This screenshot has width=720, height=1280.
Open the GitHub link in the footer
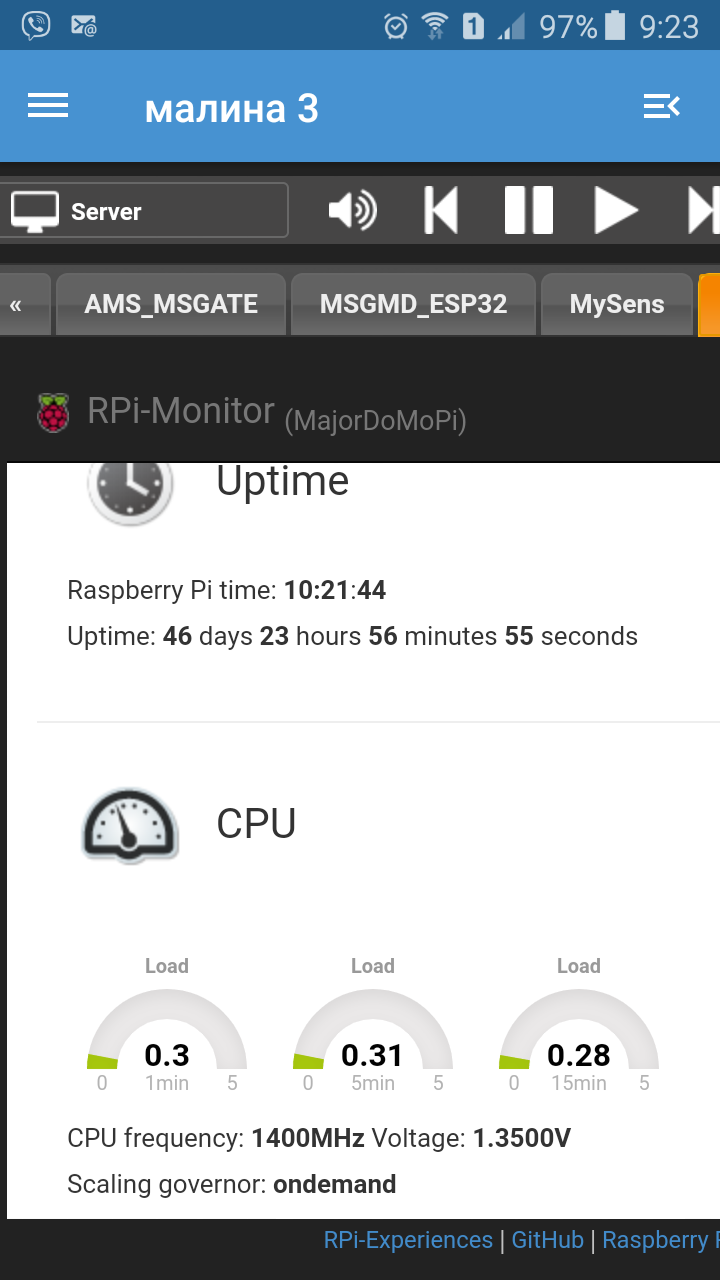point(547,1239)
